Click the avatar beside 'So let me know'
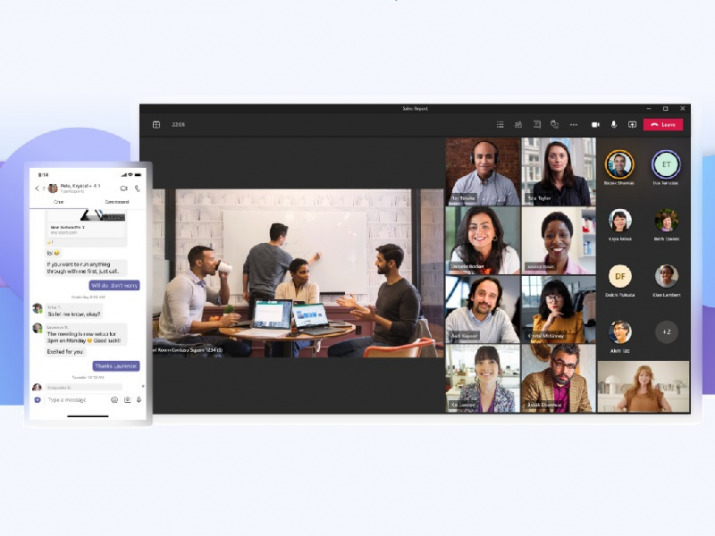 coord(37,308)
